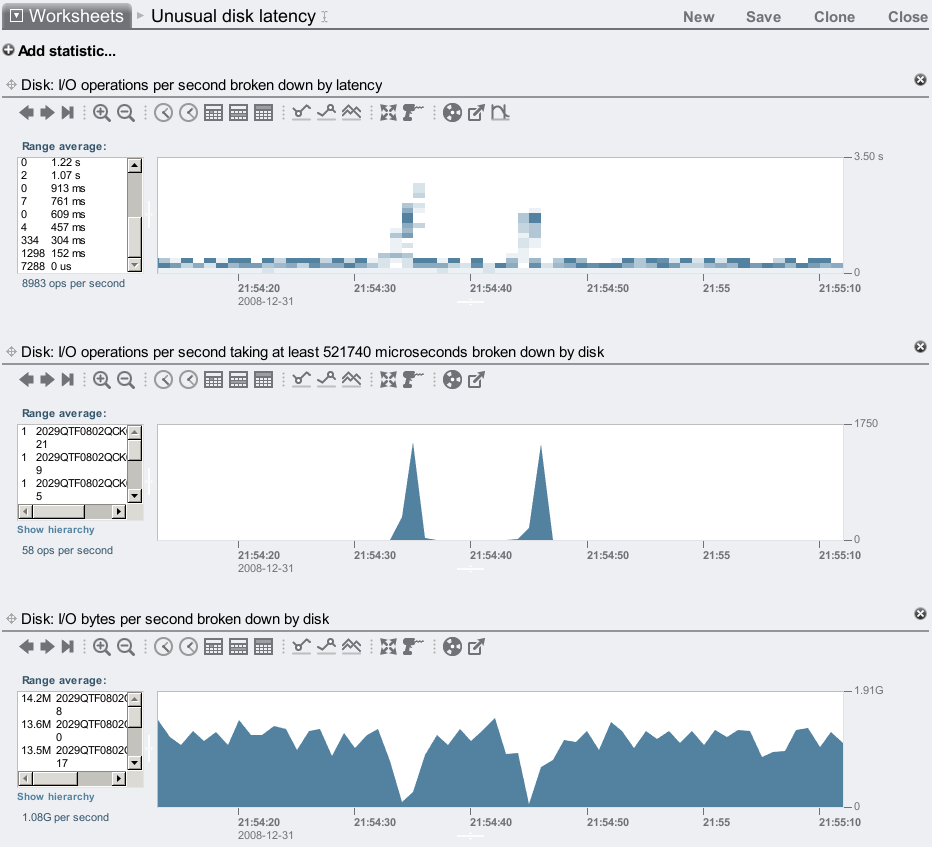Save dataset icon in the I/O bytes panel
The height and width of the screenshot is (847, 932).
[x=452, y=647]
